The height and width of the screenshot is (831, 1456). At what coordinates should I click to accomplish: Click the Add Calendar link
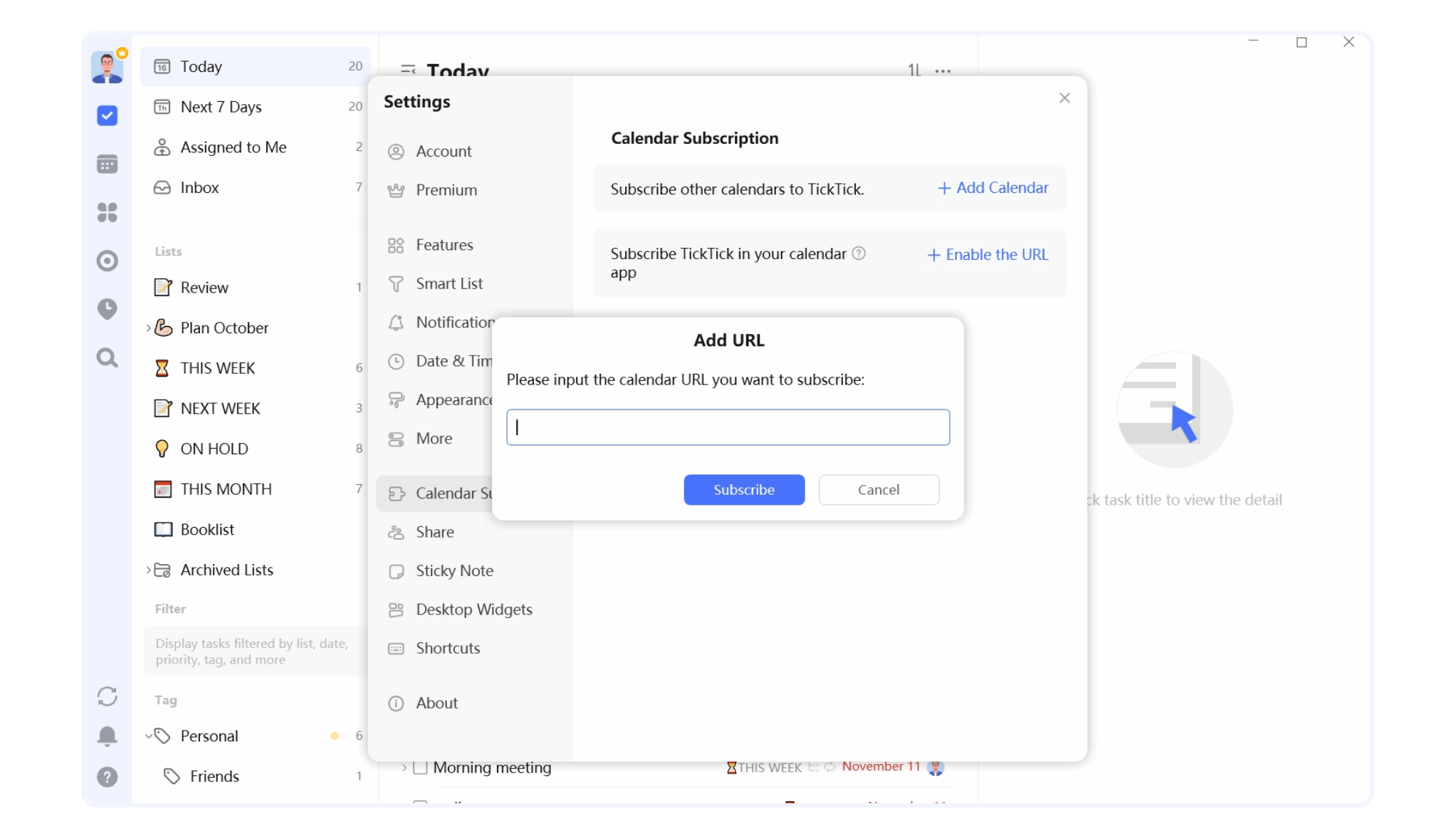(993, 188)
